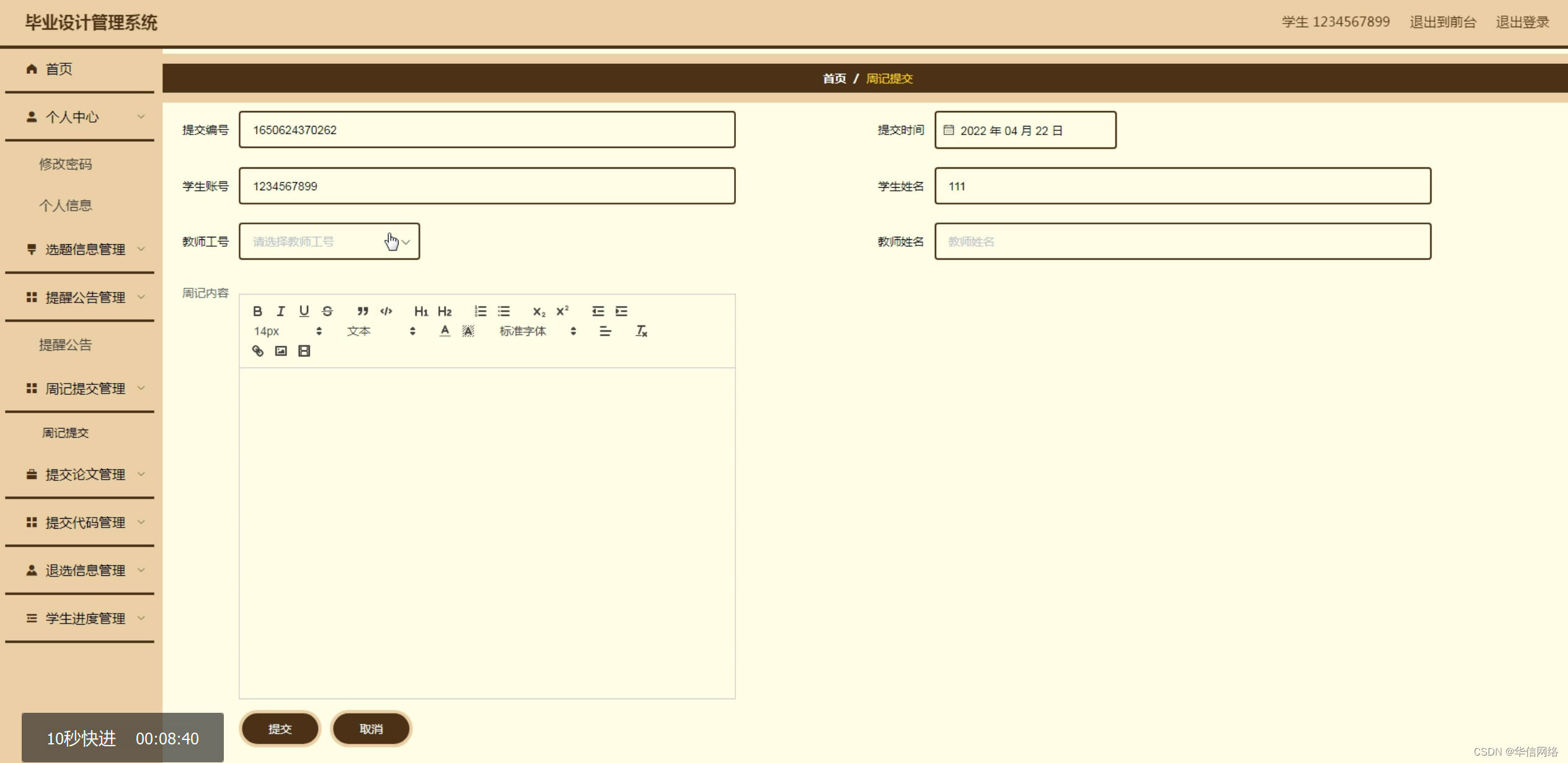Viewport: 1568px width, 763px height.
Task: Clear text formatting icon
Action: tap(641, 331)
